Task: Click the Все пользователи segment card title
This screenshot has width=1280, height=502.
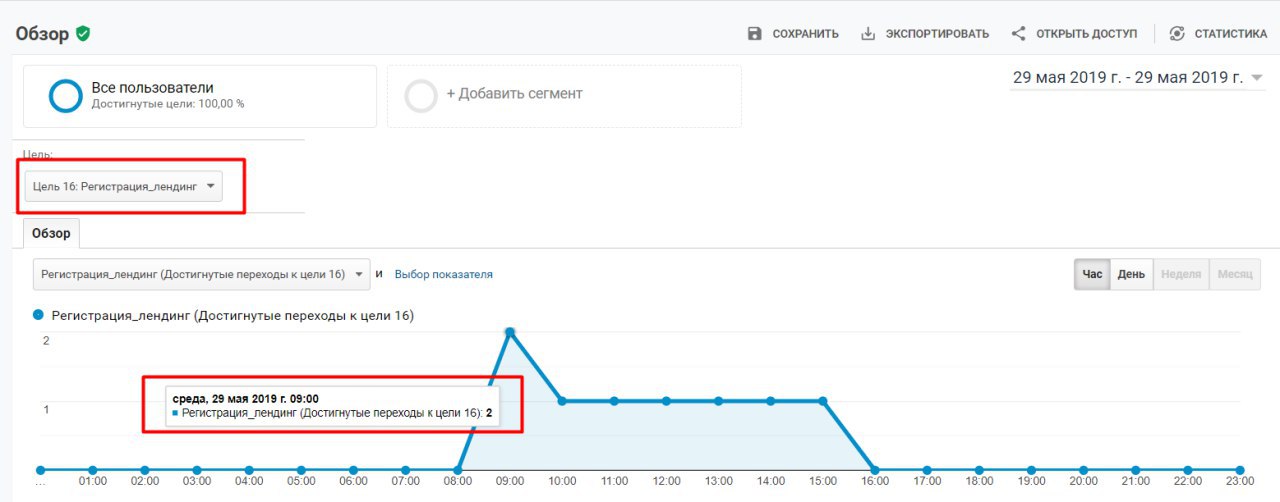Action: (x=152, y=88)
